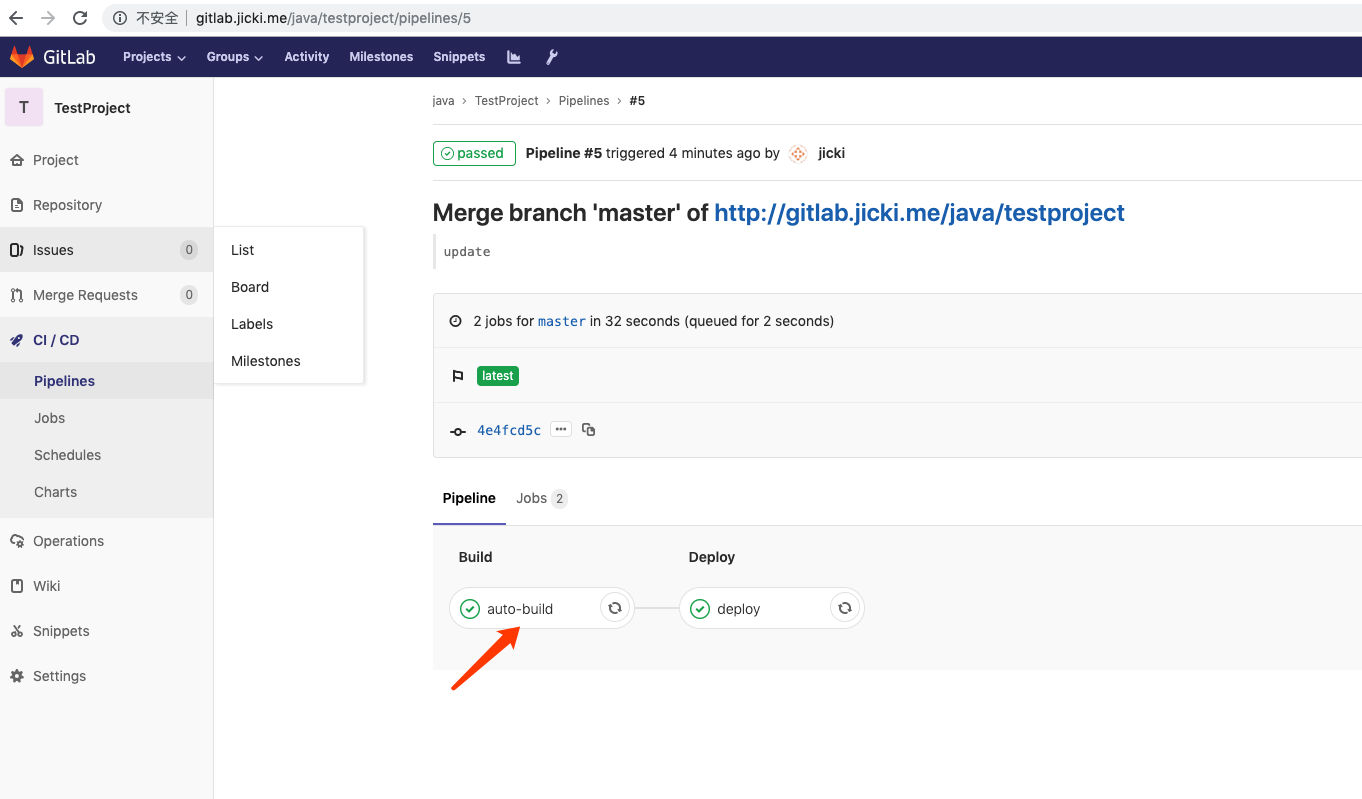Switch to the Jobs tab
Viewport: 1362px width, 799px height.
click(x=531, y=498)
